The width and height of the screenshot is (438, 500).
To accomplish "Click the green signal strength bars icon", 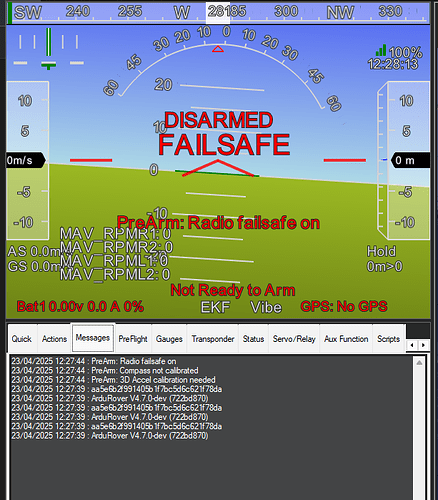I will (x=381, y=50).
